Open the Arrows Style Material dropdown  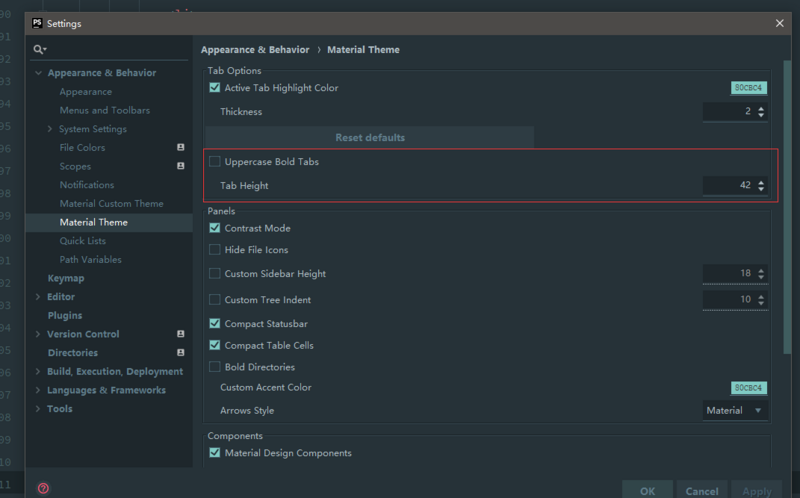[735, 410]
